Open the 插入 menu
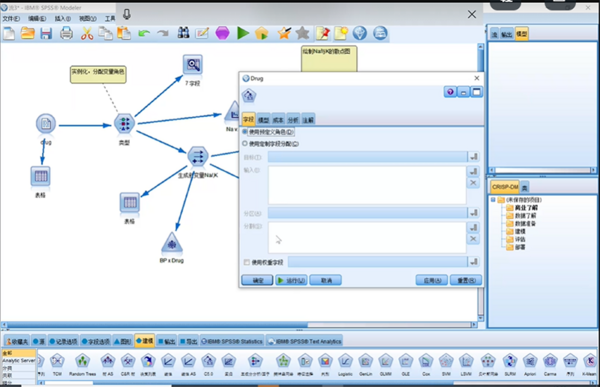This screenshot has width=600, height=387. coord(62,18)
